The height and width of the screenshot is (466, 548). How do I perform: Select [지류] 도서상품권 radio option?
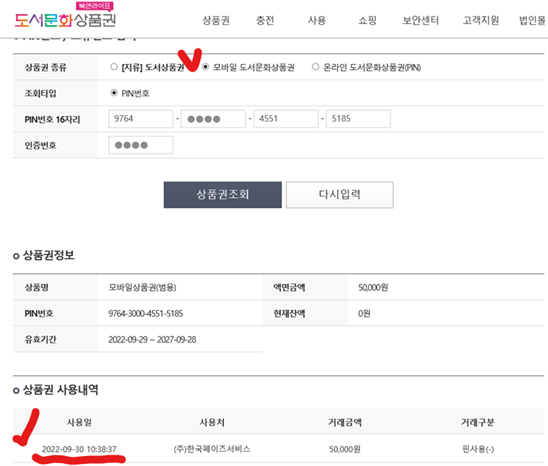[114, 66]
